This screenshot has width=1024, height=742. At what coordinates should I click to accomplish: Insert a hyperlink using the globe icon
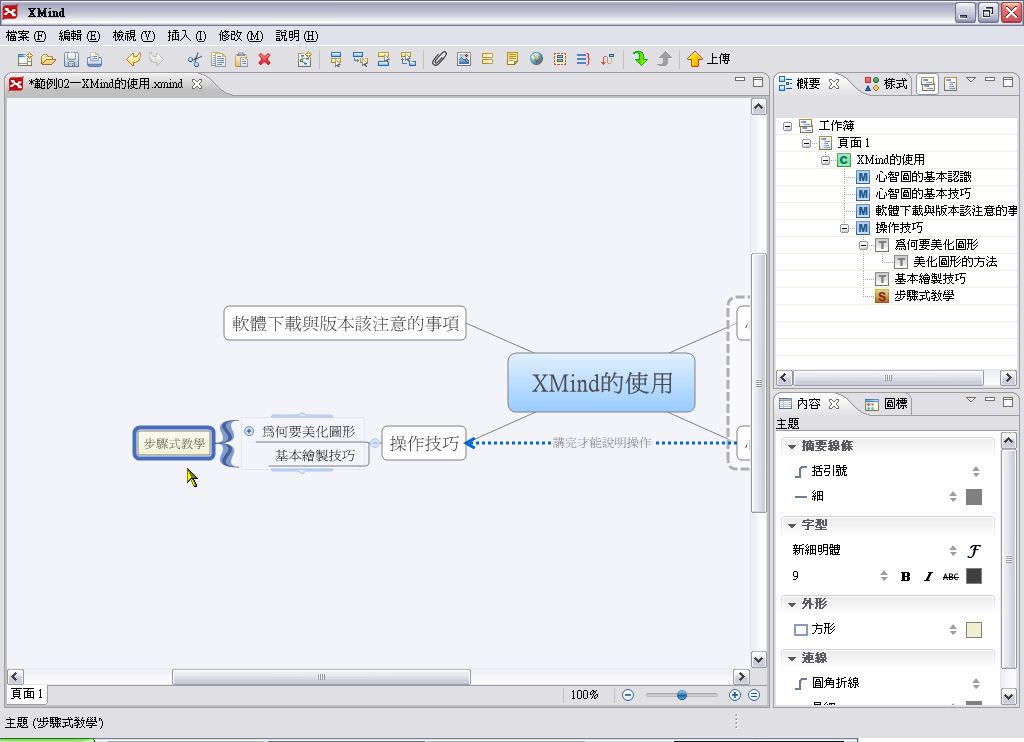tap(536, 59)
